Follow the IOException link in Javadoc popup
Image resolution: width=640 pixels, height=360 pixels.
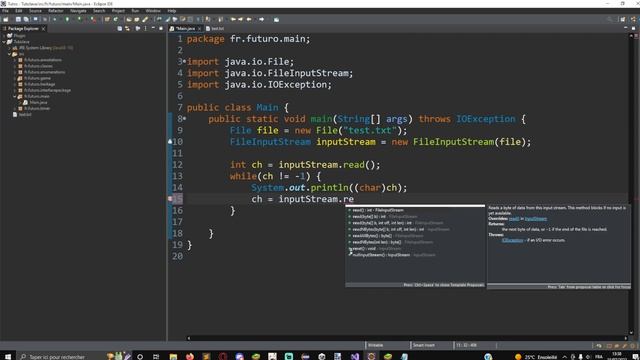pyautogui.click(x=512, y=240)
